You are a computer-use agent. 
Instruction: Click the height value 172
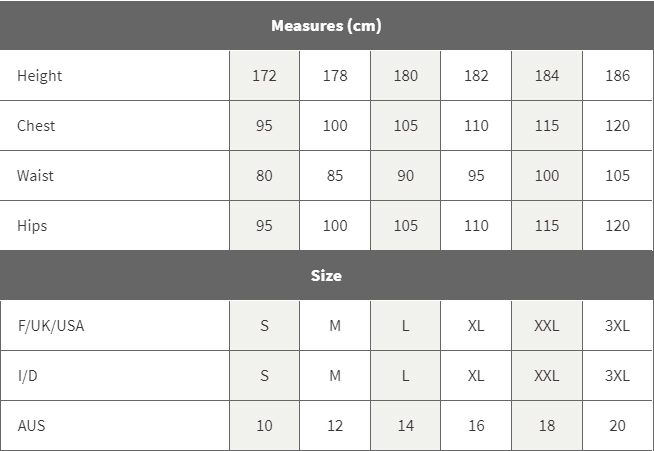tap(264, 76)
